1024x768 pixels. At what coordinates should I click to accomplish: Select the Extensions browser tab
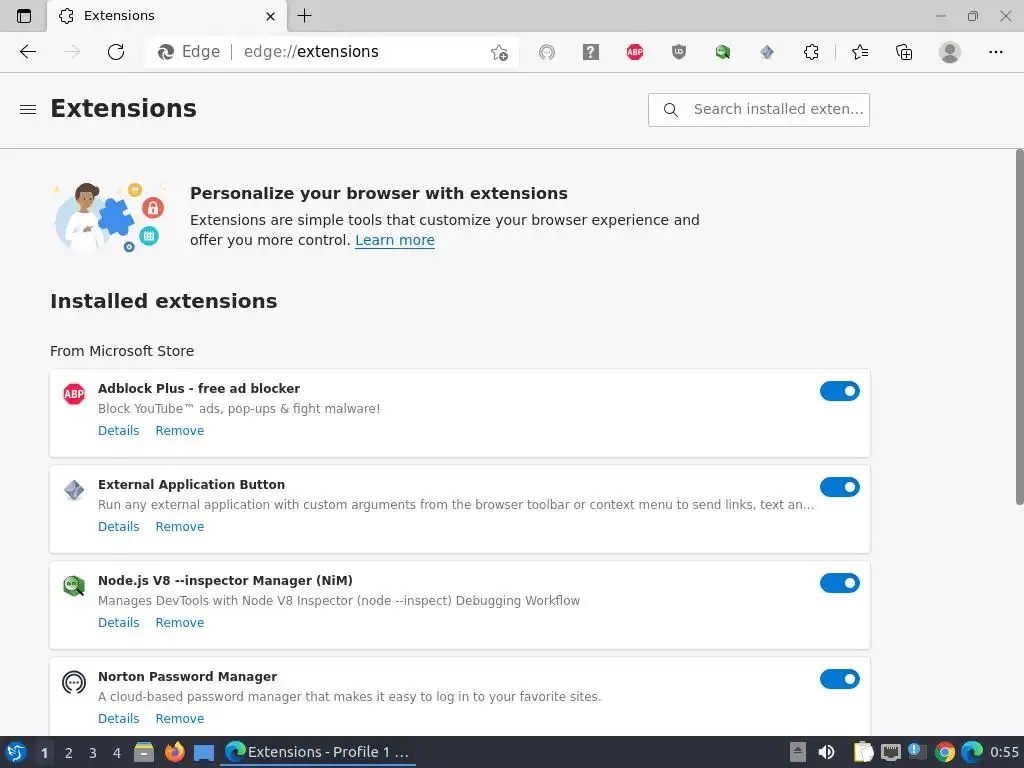(x=167, y=16)
